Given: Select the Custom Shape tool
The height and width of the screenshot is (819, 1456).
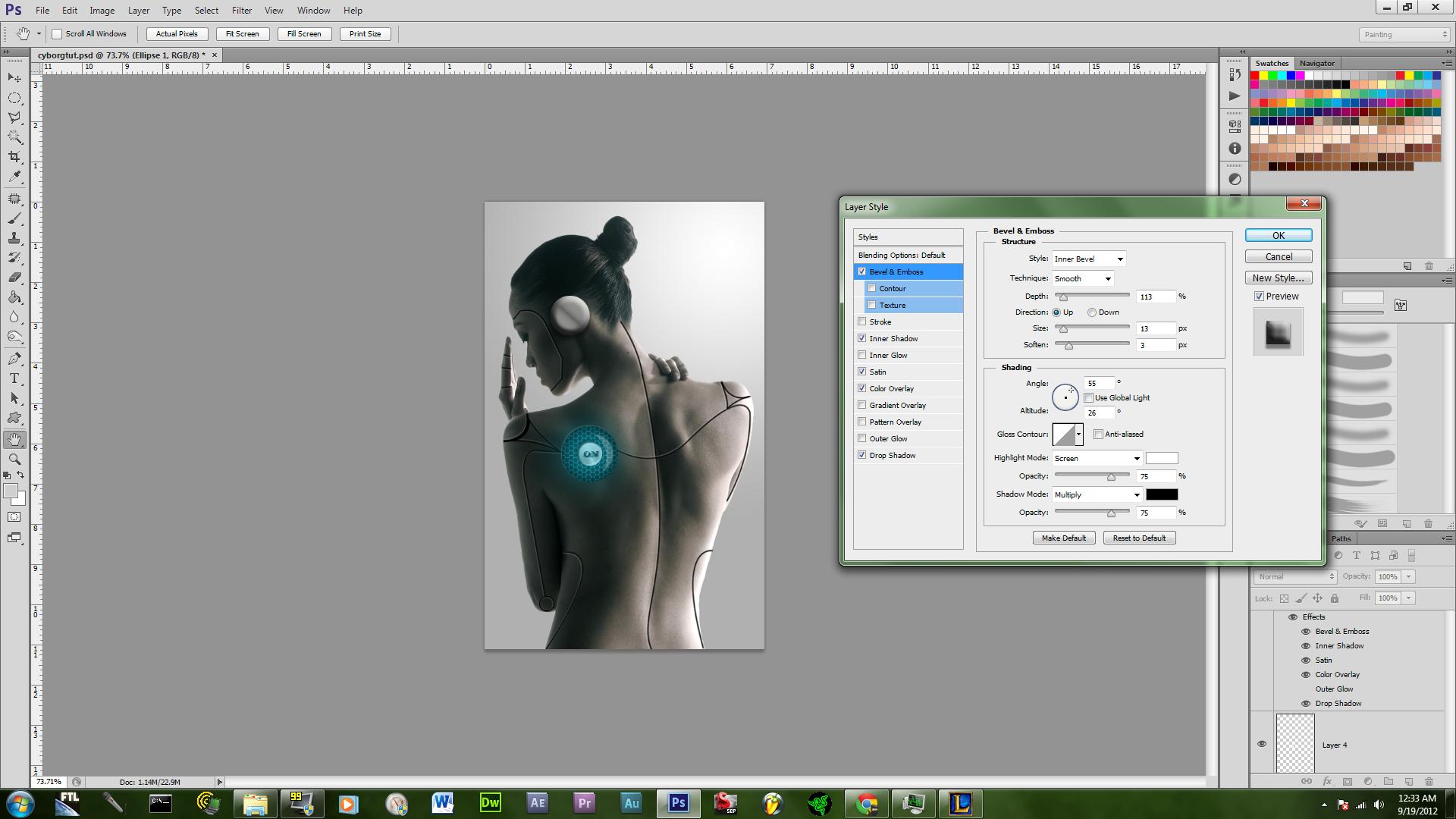Looking at the screenshot, I should (x=14, y=418).
